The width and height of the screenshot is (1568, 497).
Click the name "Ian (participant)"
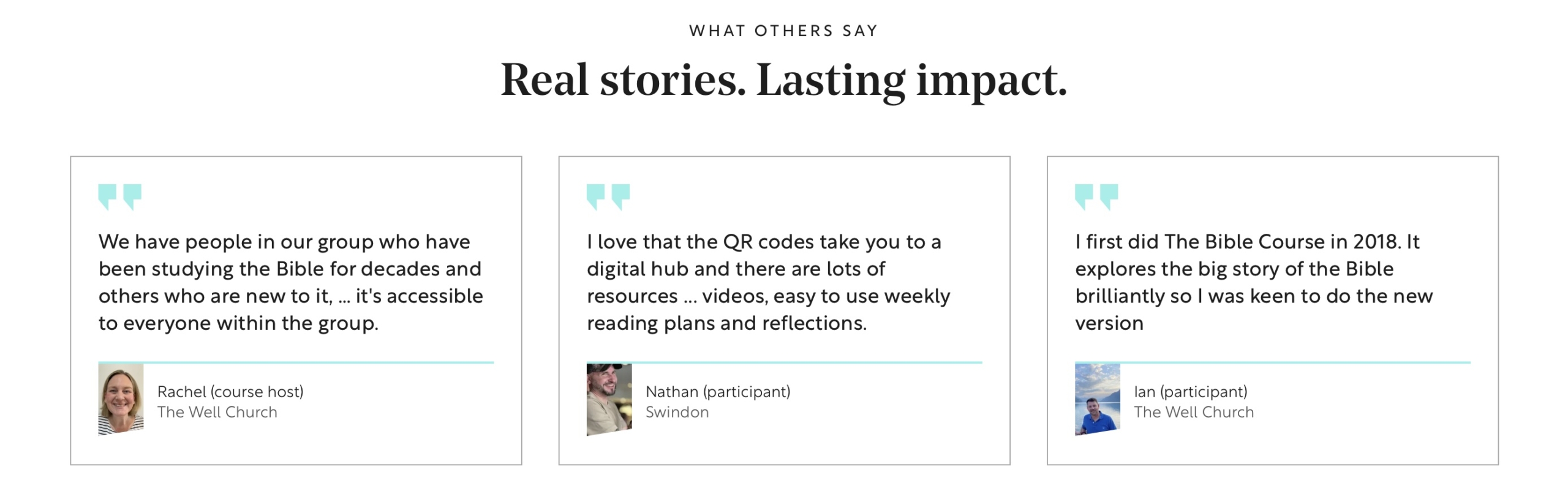tap(1191, 392)
